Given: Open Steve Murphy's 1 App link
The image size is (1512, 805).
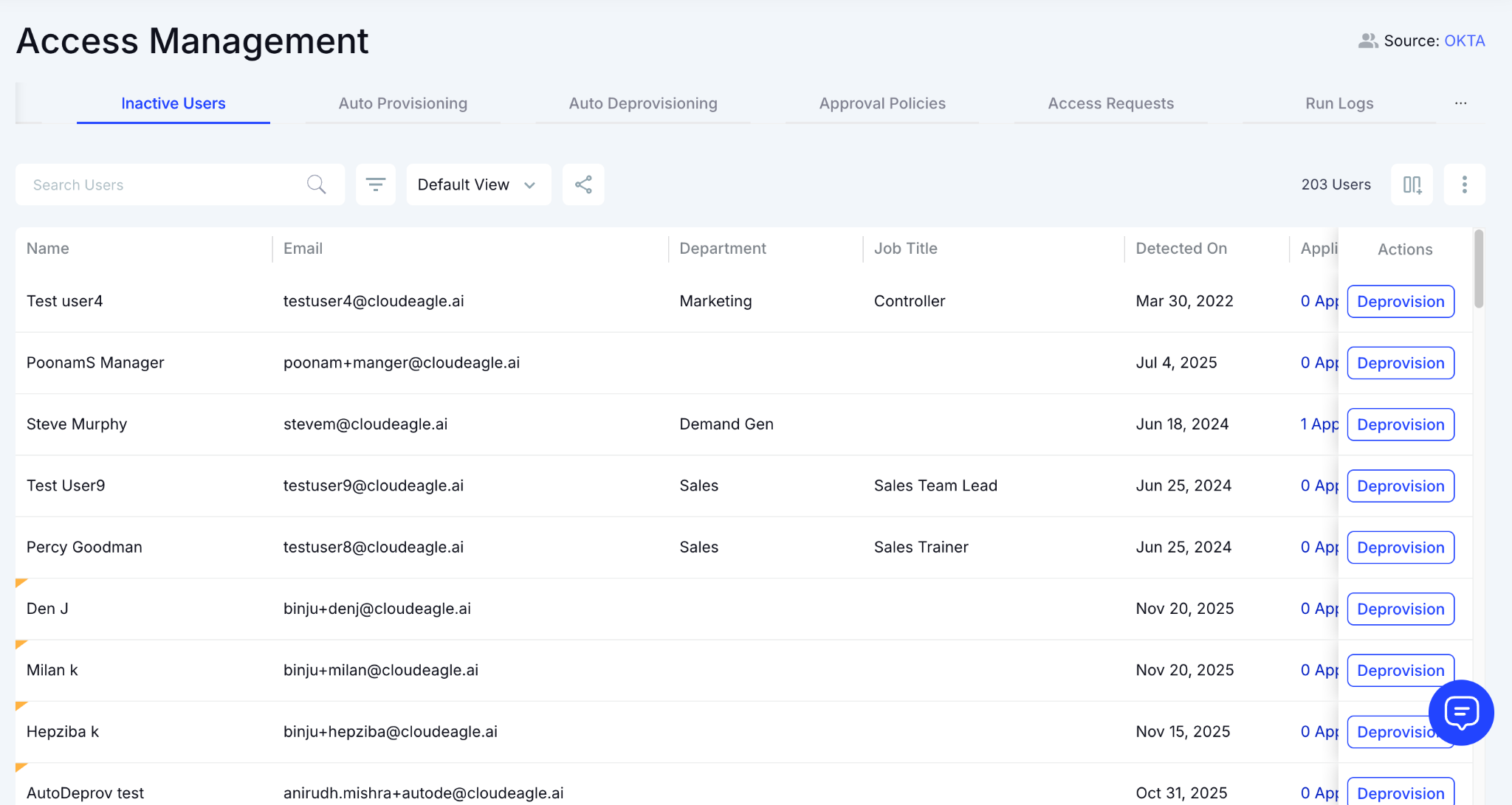Looking at the screenshot, I should [x=1319, y=424].
